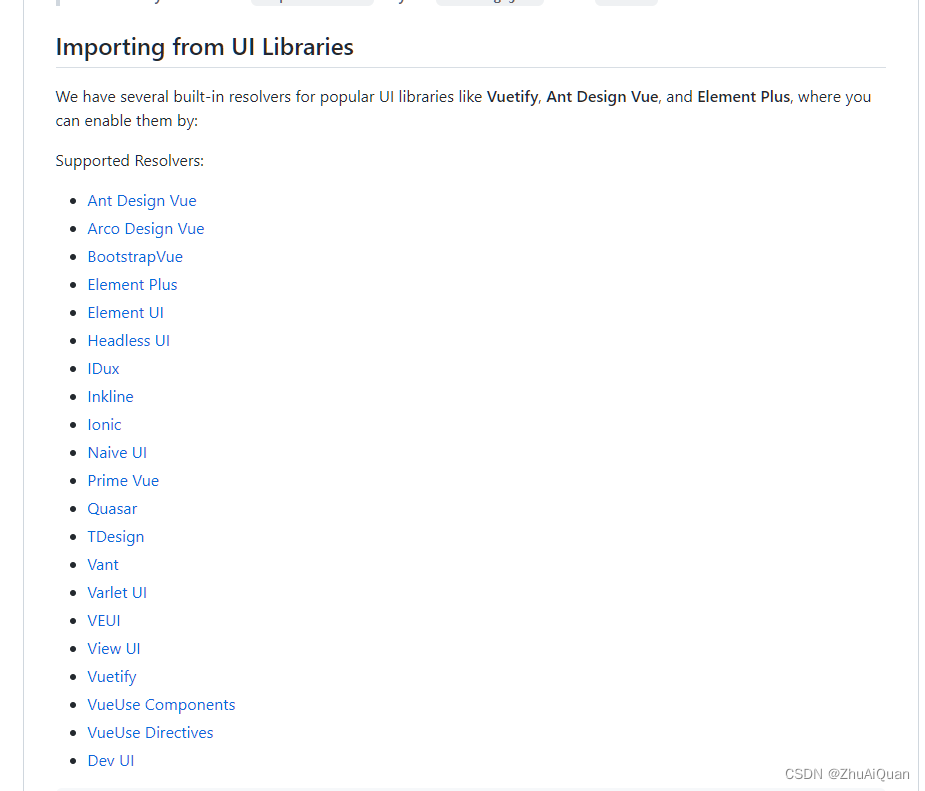
Task: Click the Quasar link
Action: point(112,508)
